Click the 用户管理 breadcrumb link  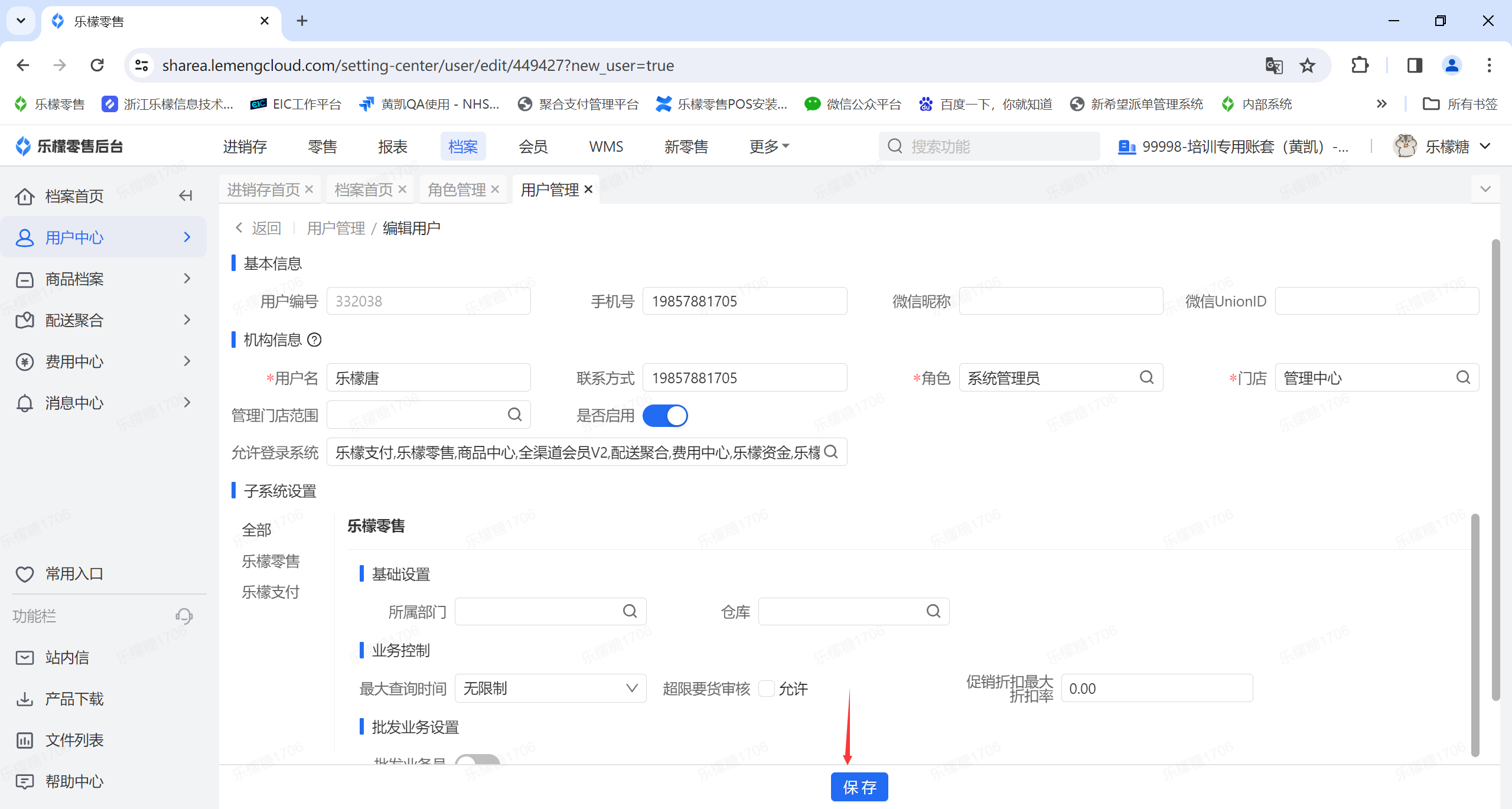336,228
